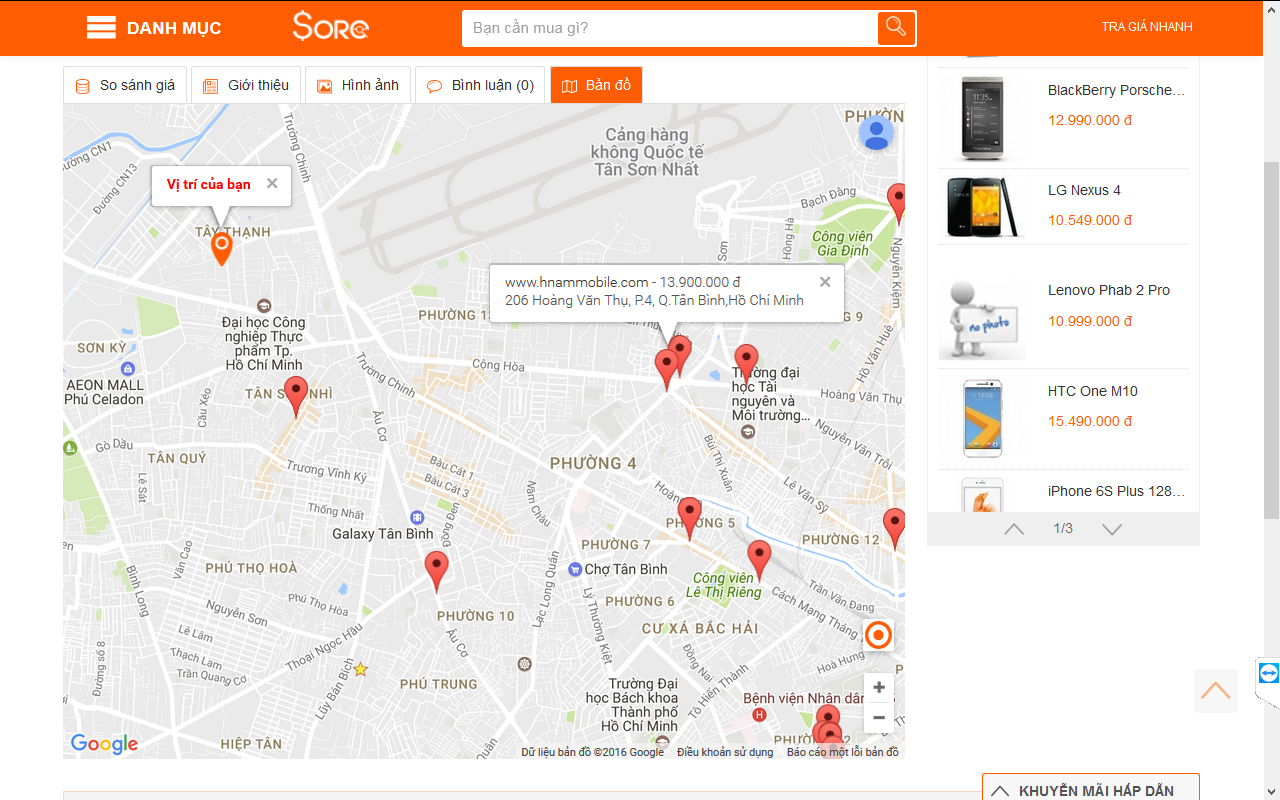This screenshot has height=800, width=1280.
Task: Click 10.549.000 đ price text
Action: (x=1090, y=220)
